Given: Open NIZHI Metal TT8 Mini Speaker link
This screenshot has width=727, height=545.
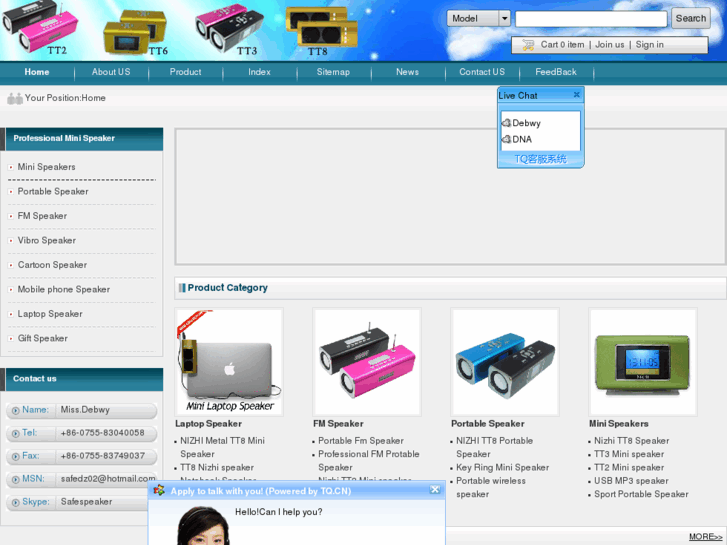Looking at the screenshot, I should (x=223, y=447).
